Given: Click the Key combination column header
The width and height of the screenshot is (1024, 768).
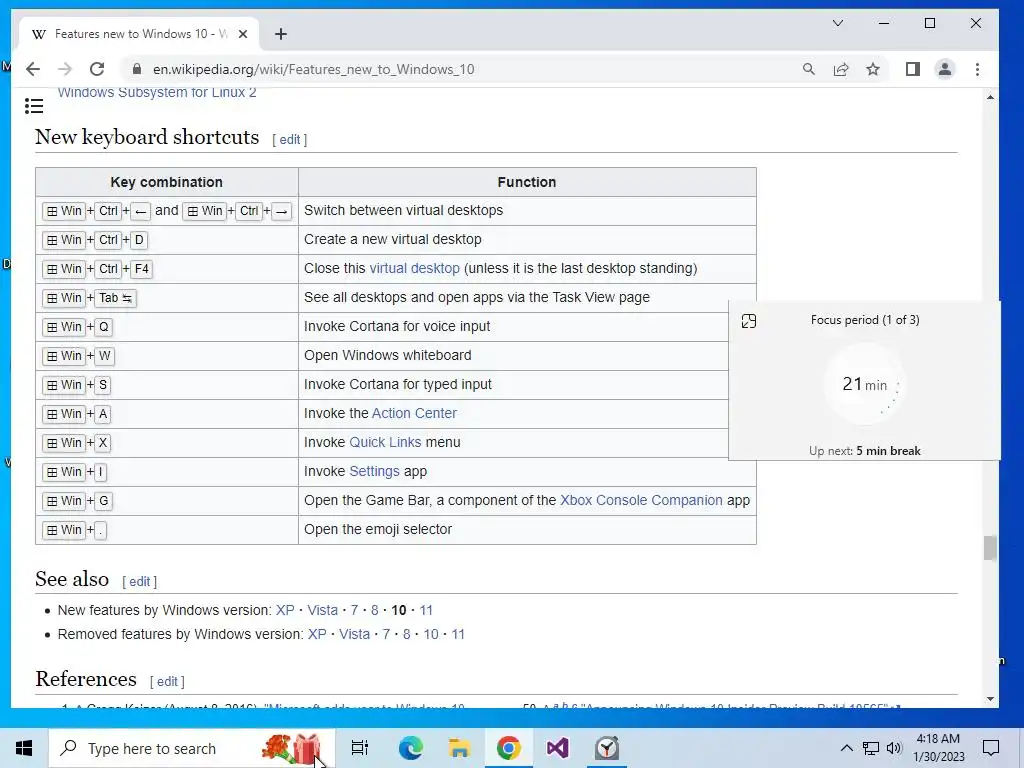Looking at the screenshot, I should click(167, 182).
